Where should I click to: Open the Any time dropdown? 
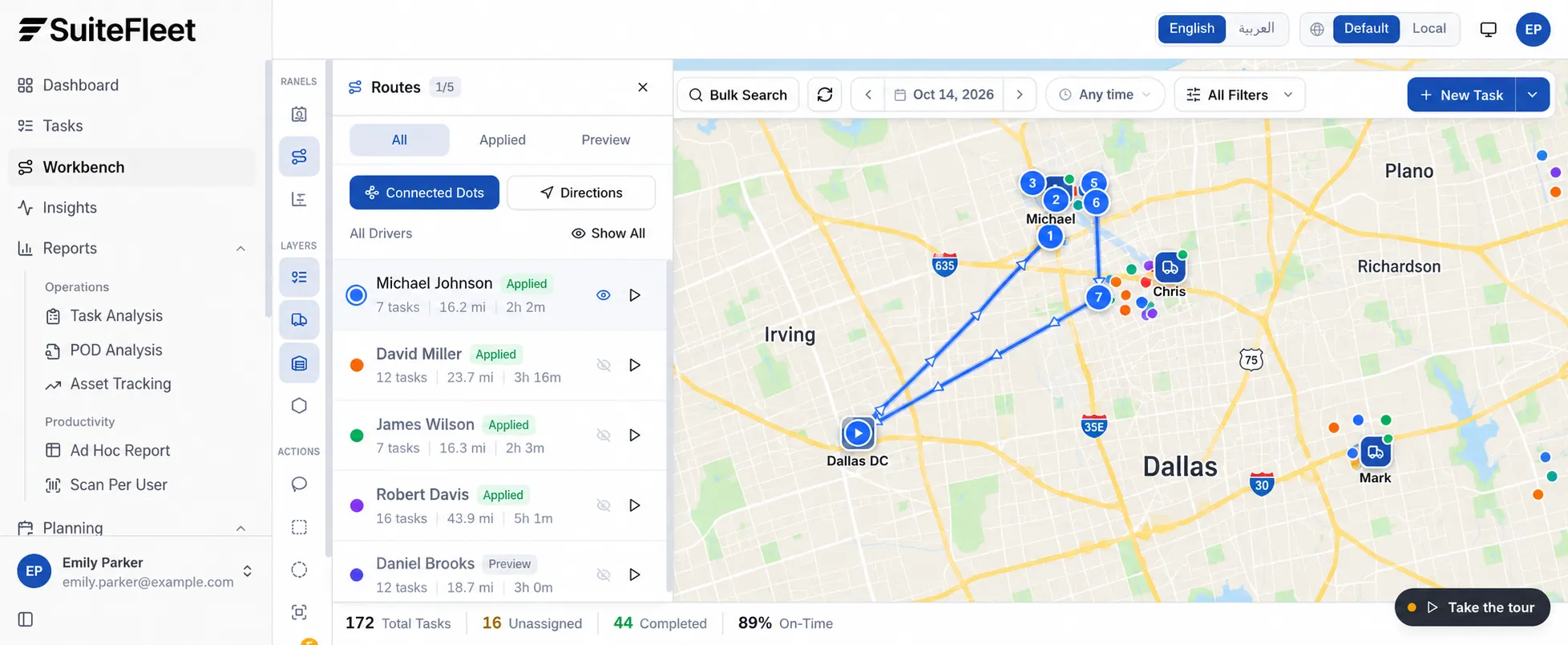coord(1105,95)
